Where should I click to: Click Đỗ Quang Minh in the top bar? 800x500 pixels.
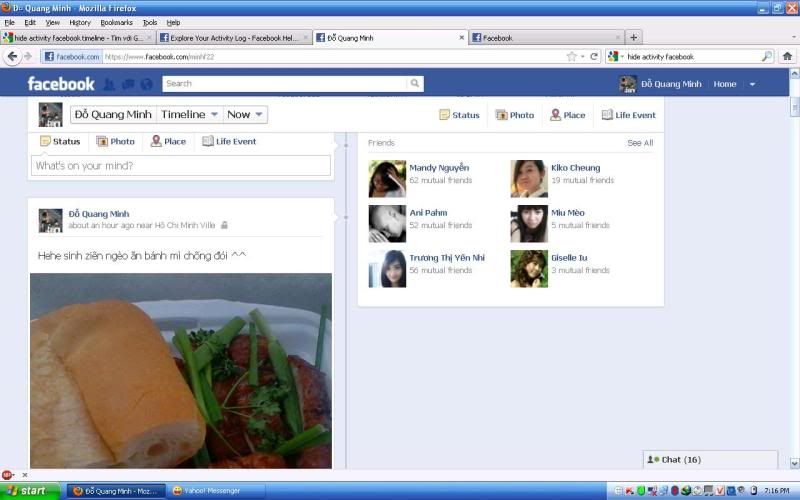click(x=671, y=84)
